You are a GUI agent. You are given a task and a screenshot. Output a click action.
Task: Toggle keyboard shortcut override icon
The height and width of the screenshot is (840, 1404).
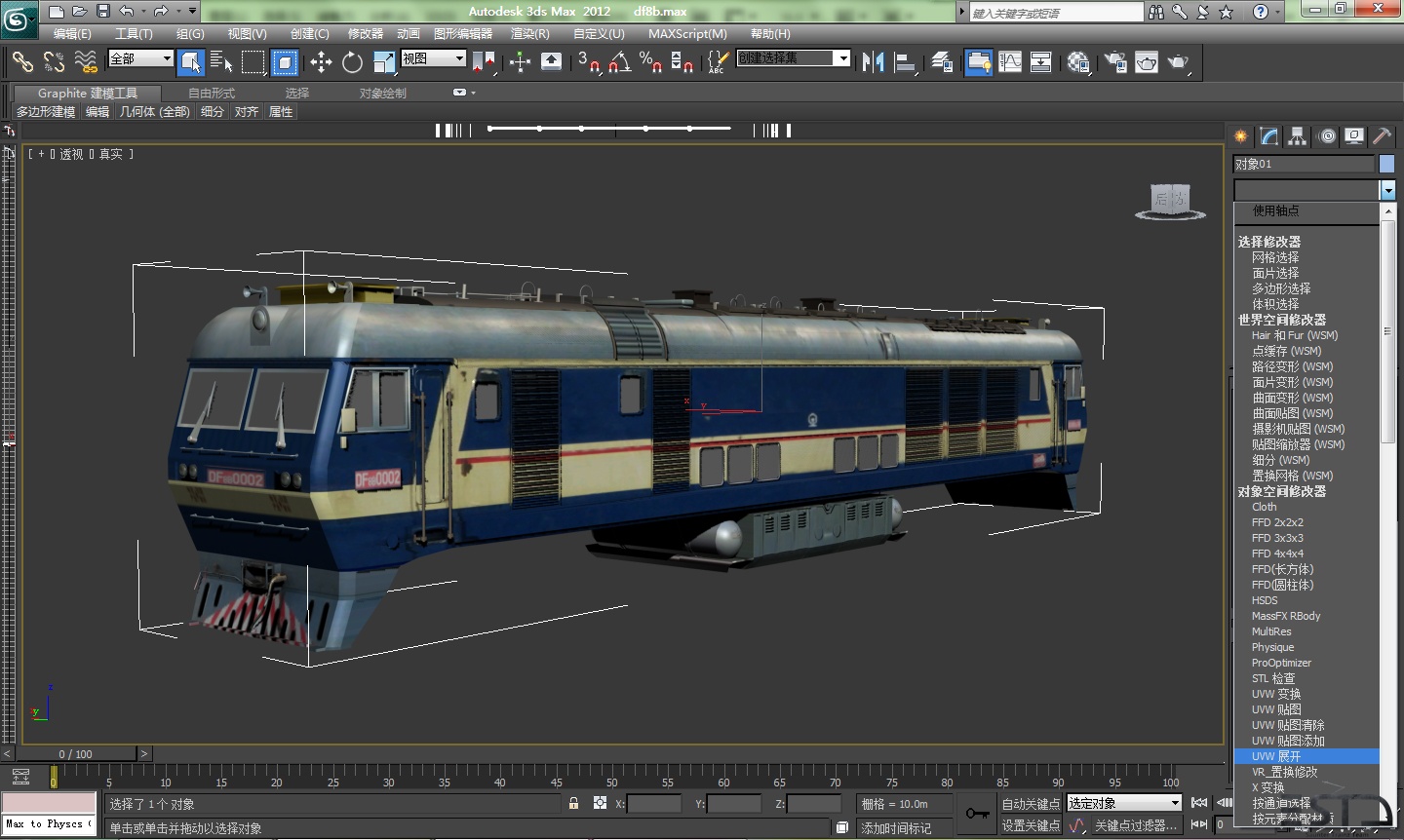click(551, 62)
